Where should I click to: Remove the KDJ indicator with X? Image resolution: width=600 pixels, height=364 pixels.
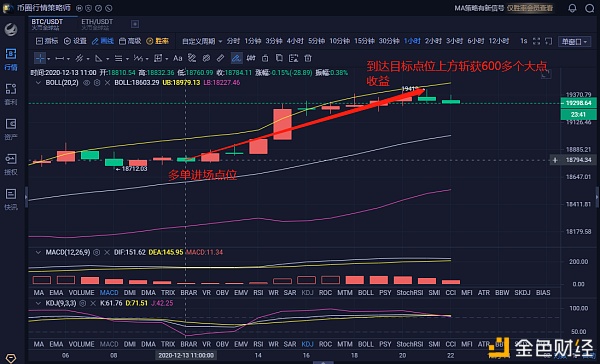[x=93, y=303]
